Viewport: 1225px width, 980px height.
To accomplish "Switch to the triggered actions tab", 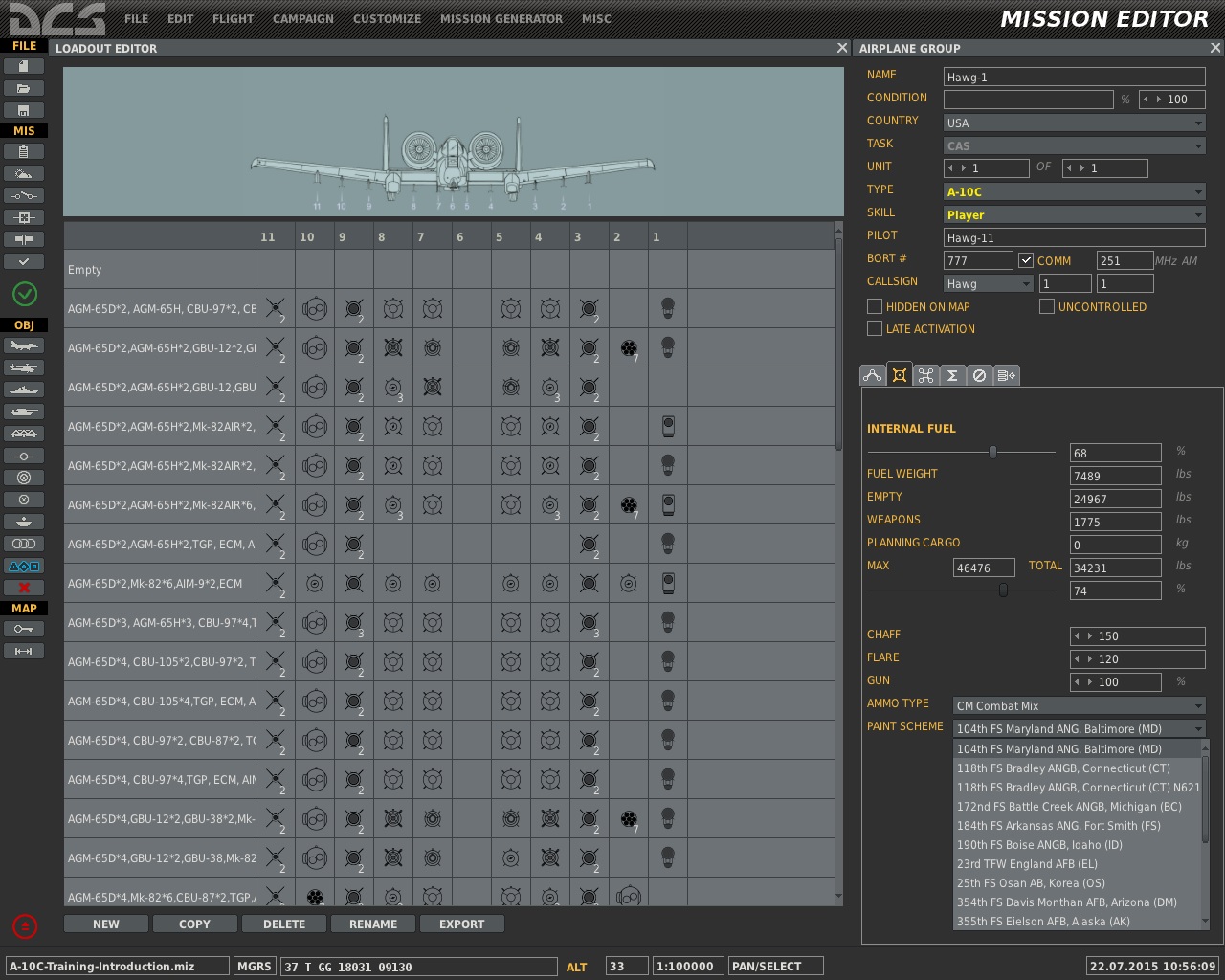I will coord(925,375).
